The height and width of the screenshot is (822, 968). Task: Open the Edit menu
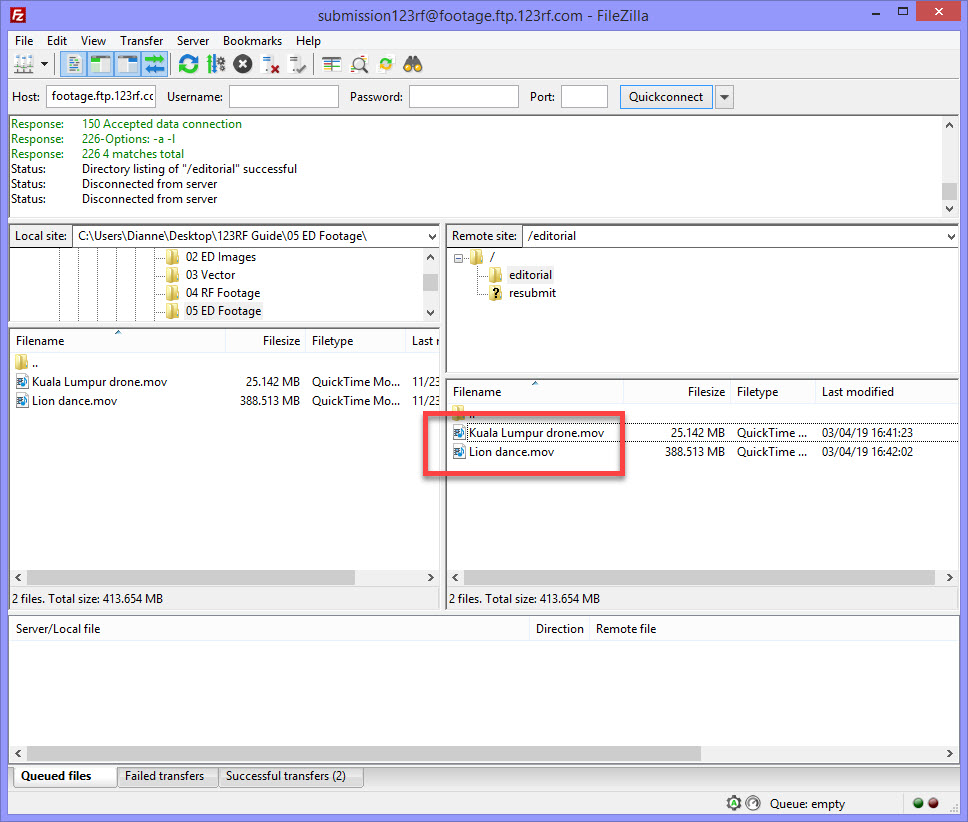[57, 41]
